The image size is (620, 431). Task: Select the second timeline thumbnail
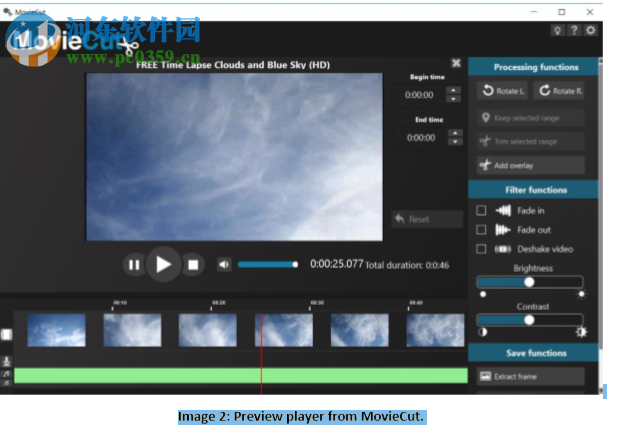(132, 330)
